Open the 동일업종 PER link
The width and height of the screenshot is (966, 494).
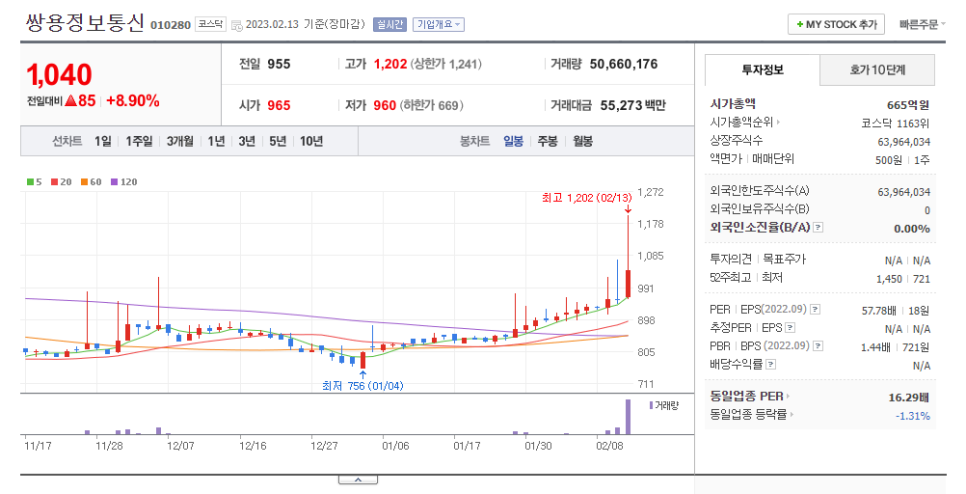coord(750,396)
